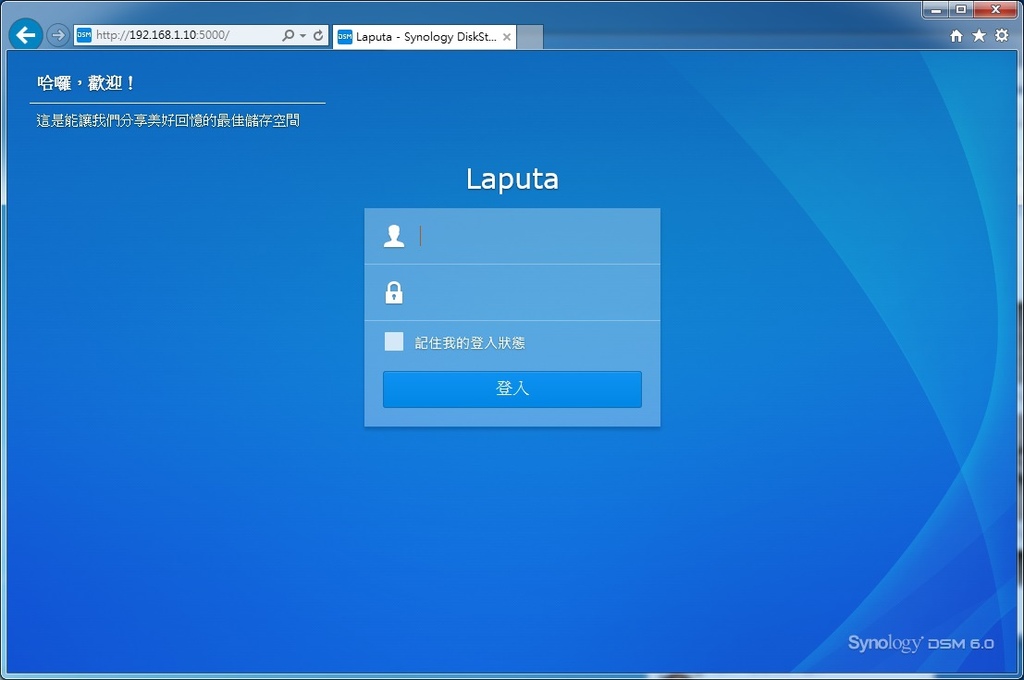Image resolution: width=1024 pixels, height=680 pixels.
Task: Minimize the browser window
Action: point(936,10)
